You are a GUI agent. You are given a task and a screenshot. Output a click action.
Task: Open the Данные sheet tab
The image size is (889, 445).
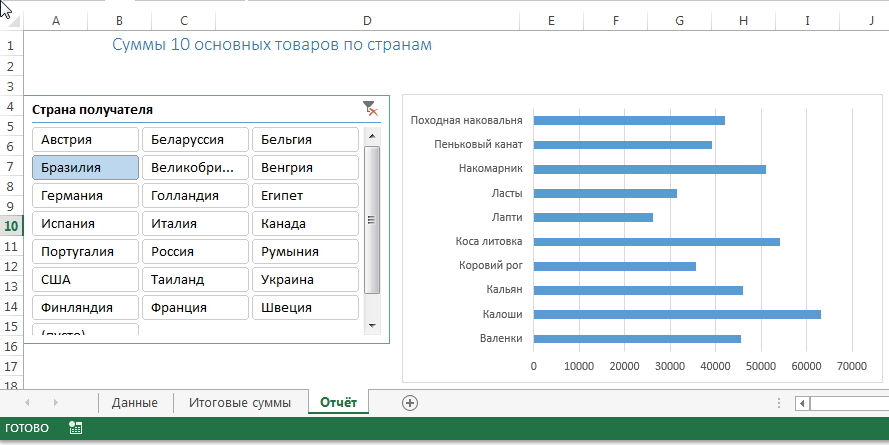[x=135, y=403]
